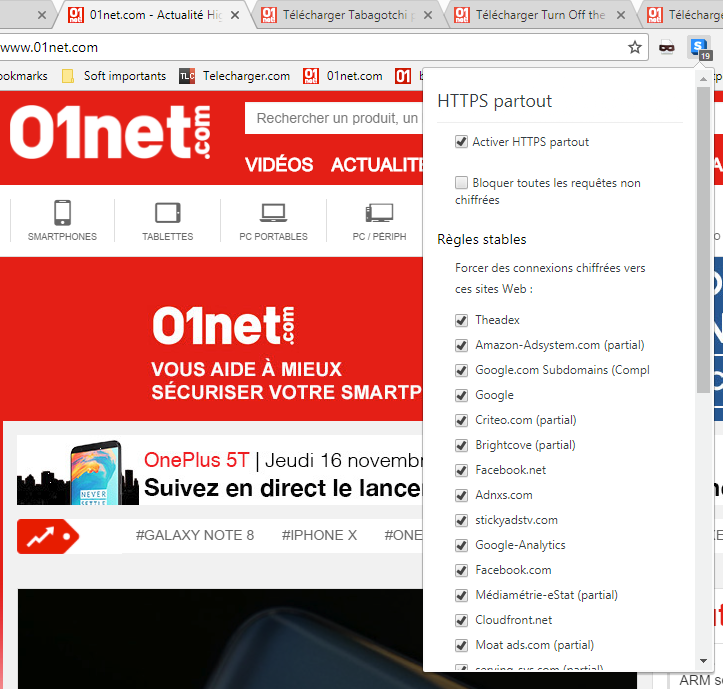Uncheck the Theadex rule checkbox

[461, 320]
